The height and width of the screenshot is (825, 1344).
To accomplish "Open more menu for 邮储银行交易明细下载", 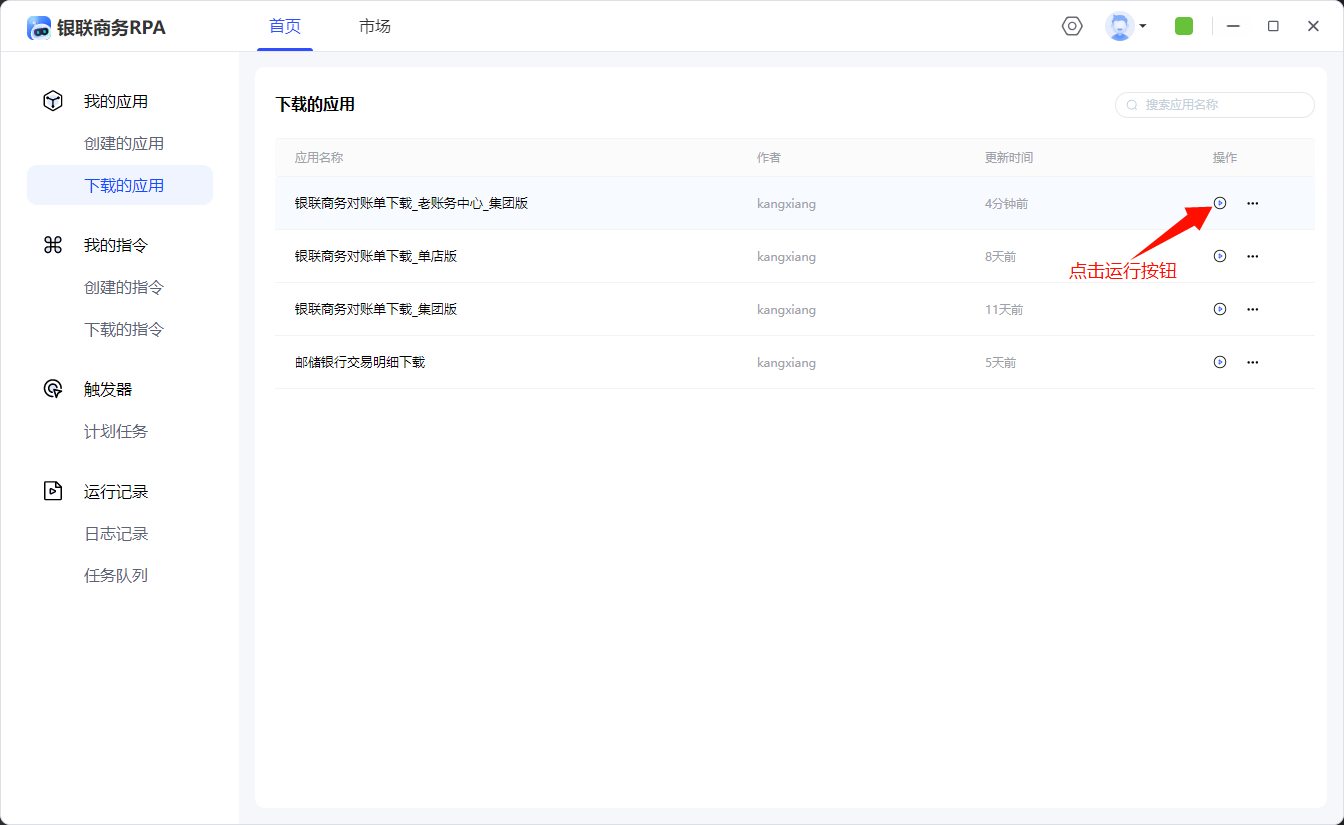I will coord(1252,362).
